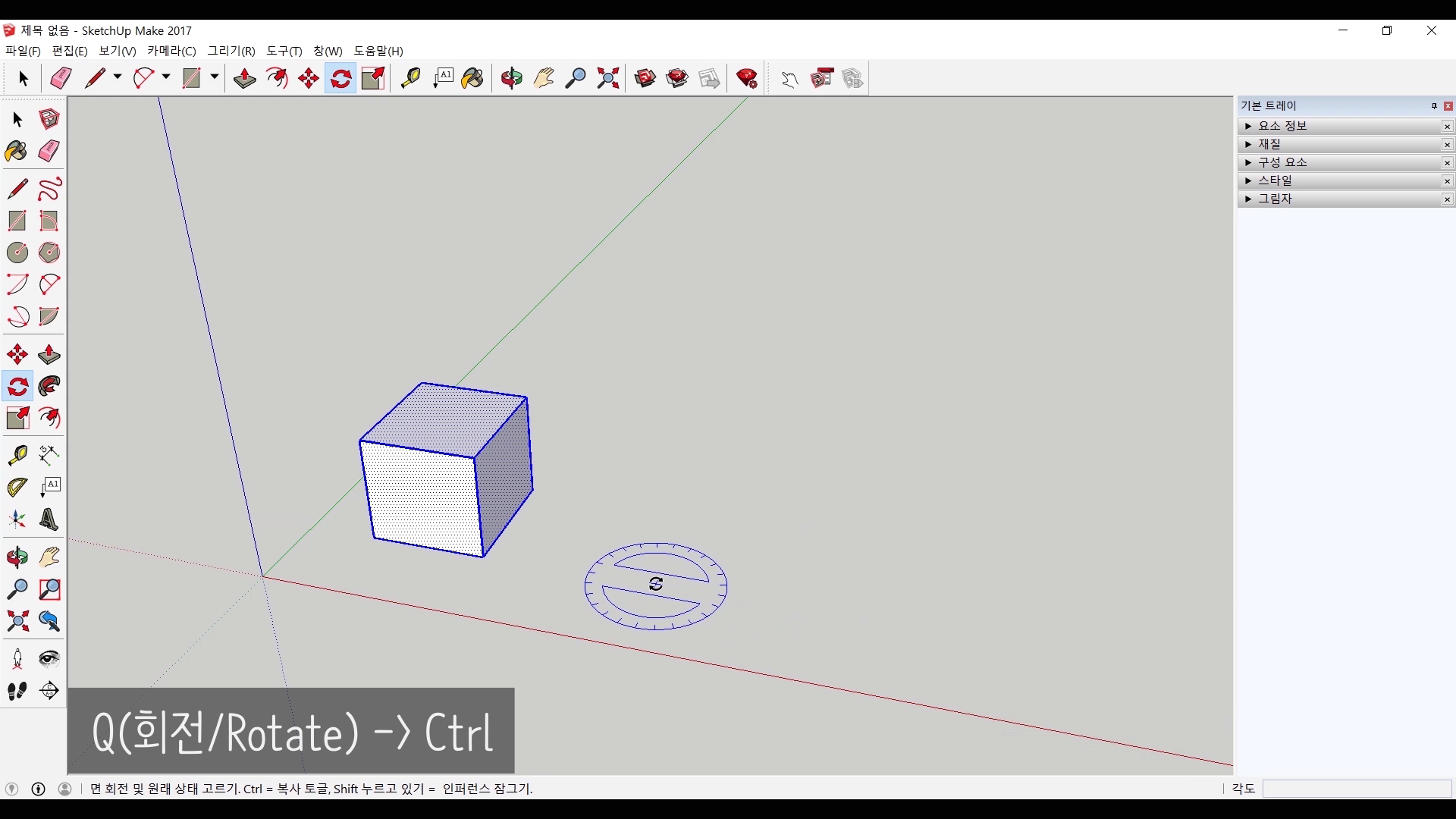
Task: Open the Arc tool dropdown arrow
Action: (x=166, y=77)
